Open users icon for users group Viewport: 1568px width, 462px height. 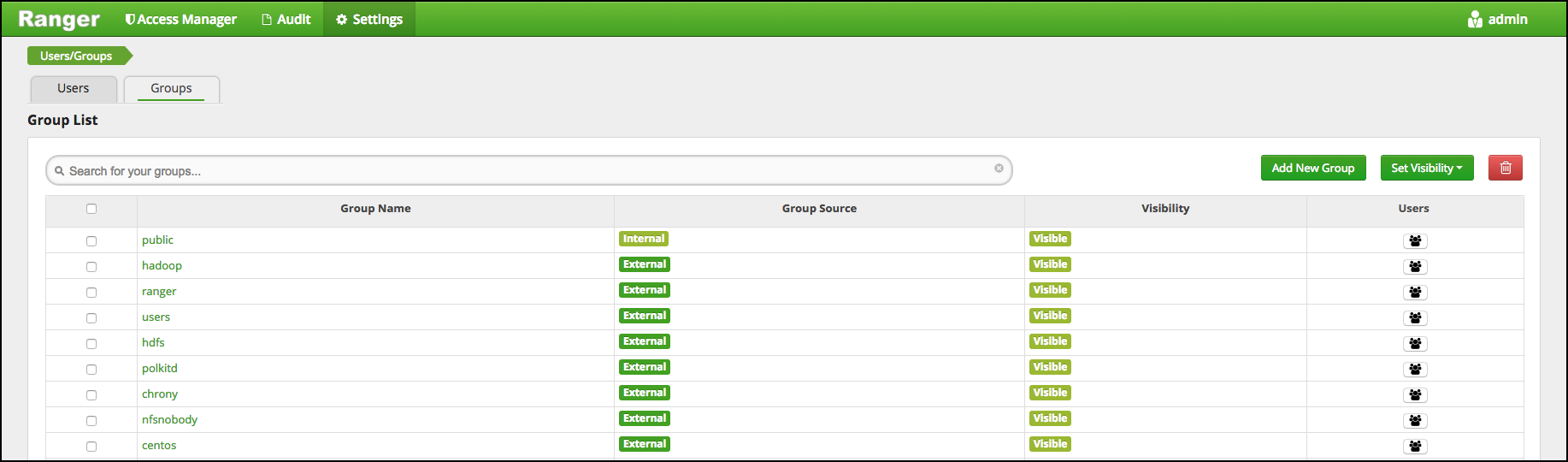tap(1415, 318)
